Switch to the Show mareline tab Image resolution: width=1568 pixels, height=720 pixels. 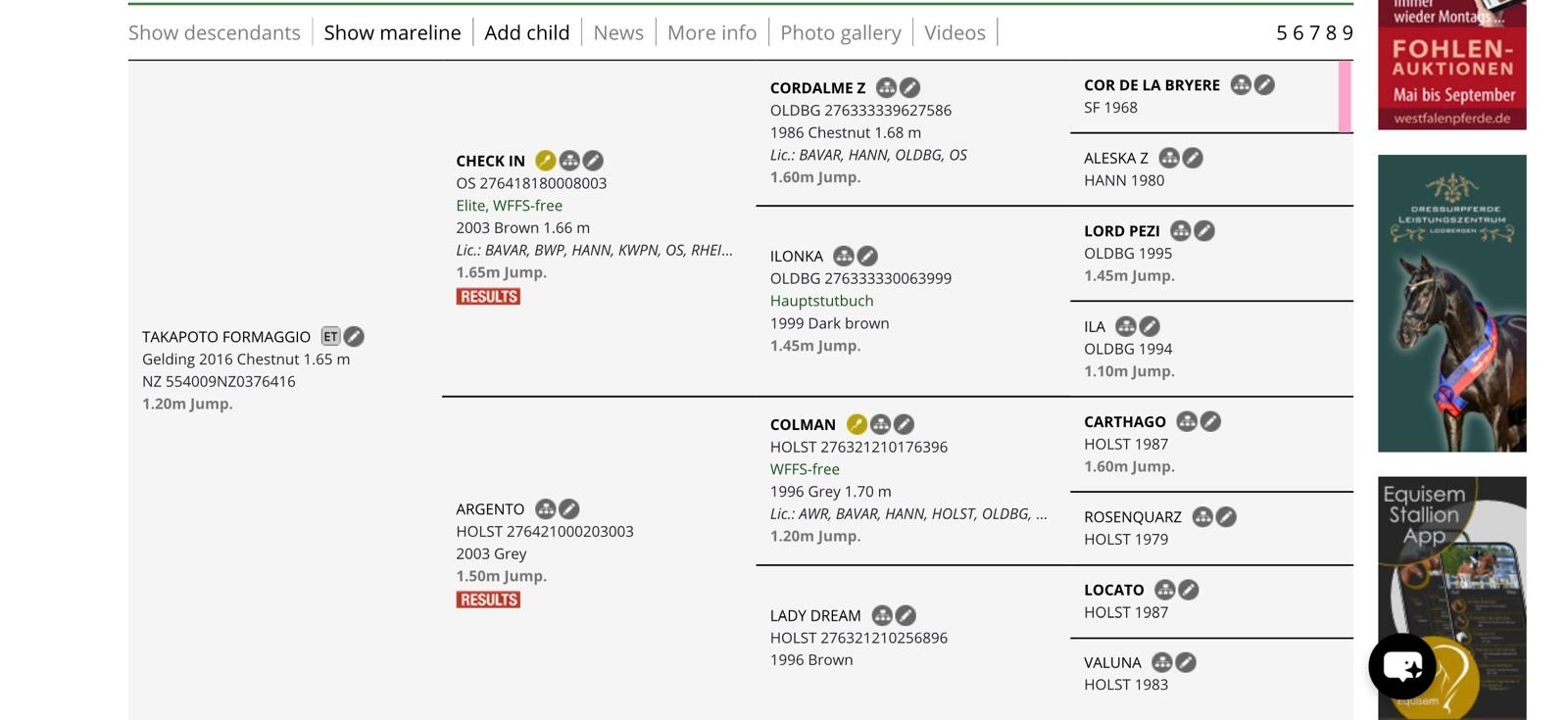point(392,32)
